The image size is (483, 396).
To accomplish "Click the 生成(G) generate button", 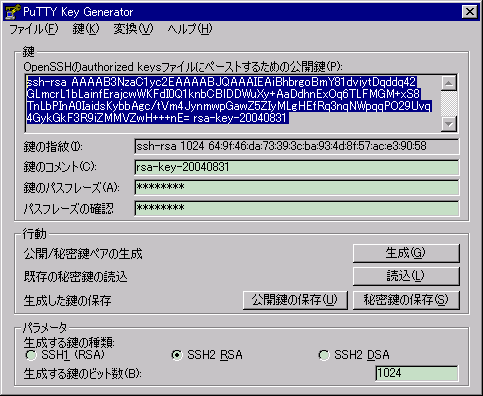I will click(x=406, y=253).
